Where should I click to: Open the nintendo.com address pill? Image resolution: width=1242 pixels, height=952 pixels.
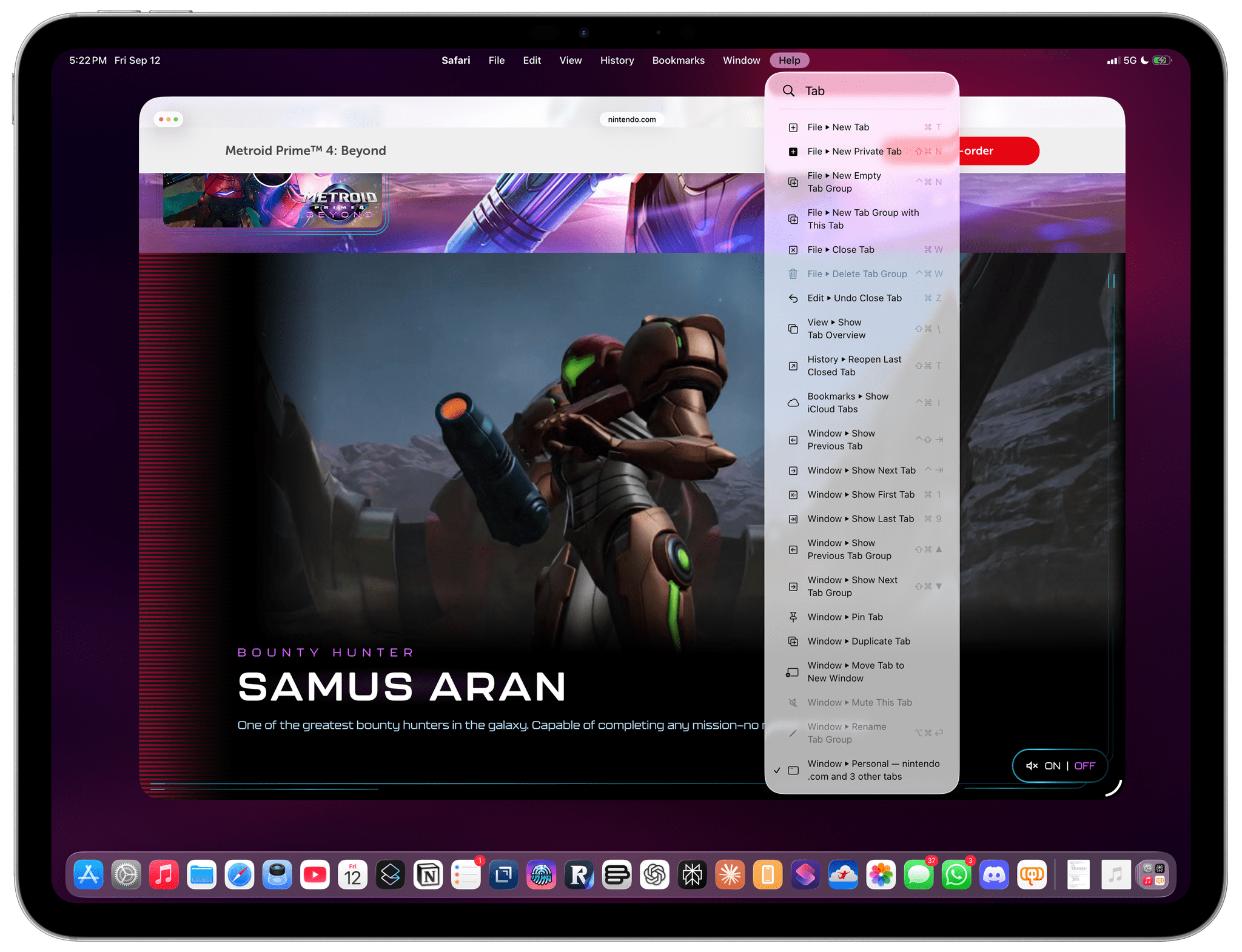(632, 119)
